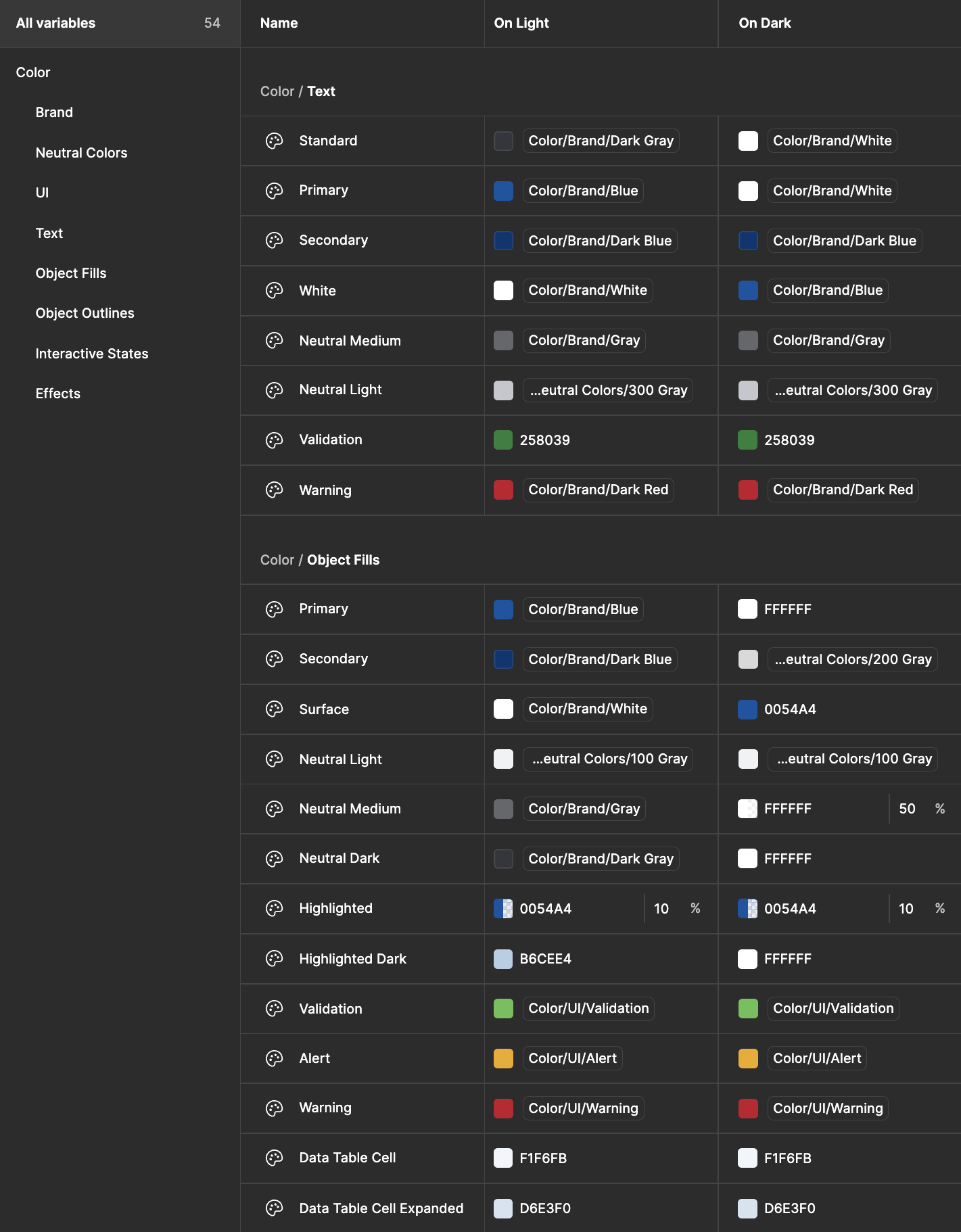
Task: Click the On Dark column header
Action: (765, 23)
